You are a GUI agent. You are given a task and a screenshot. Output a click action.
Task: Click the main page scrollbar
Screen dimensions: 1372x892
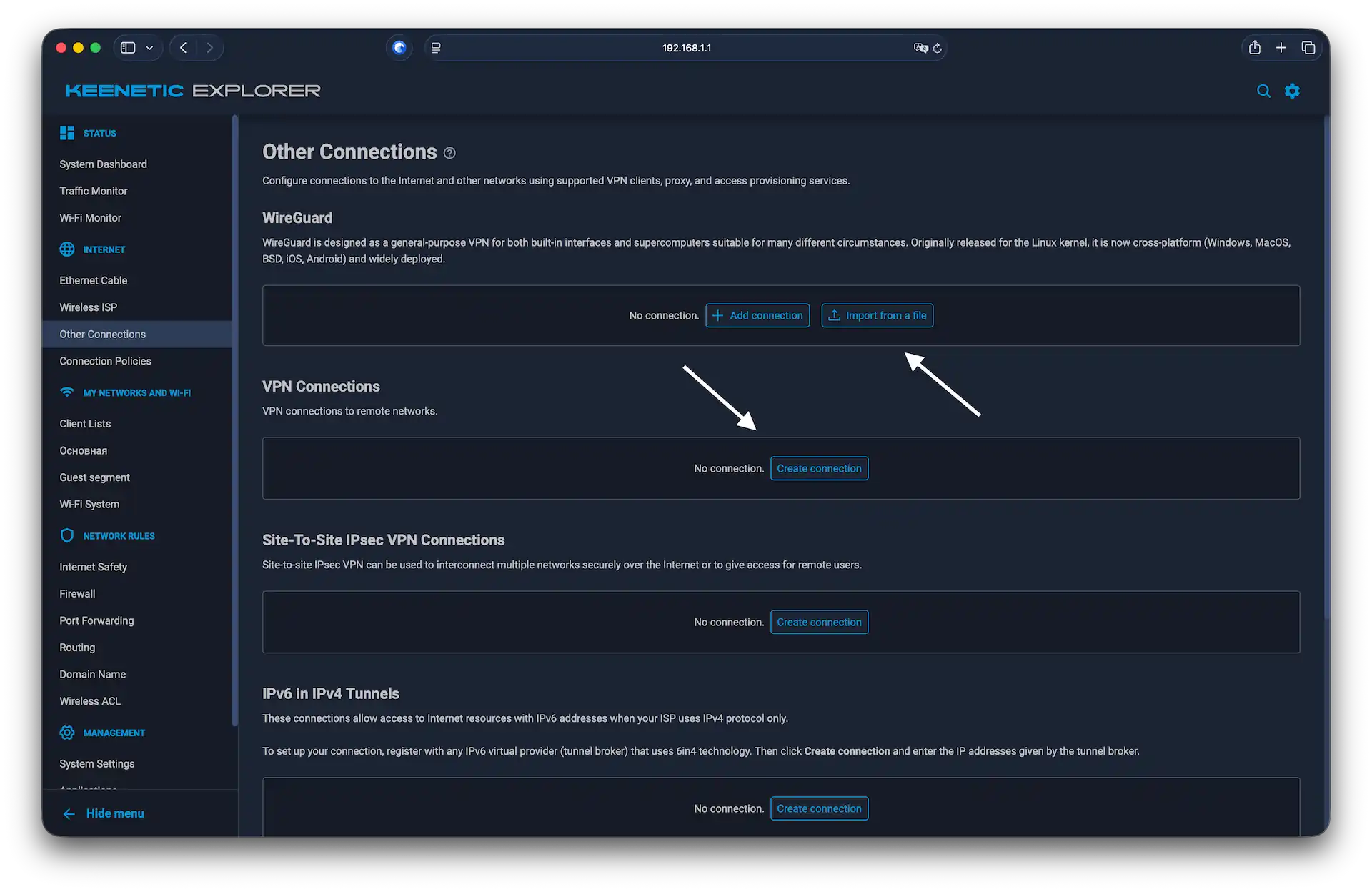pos(1326,368)
